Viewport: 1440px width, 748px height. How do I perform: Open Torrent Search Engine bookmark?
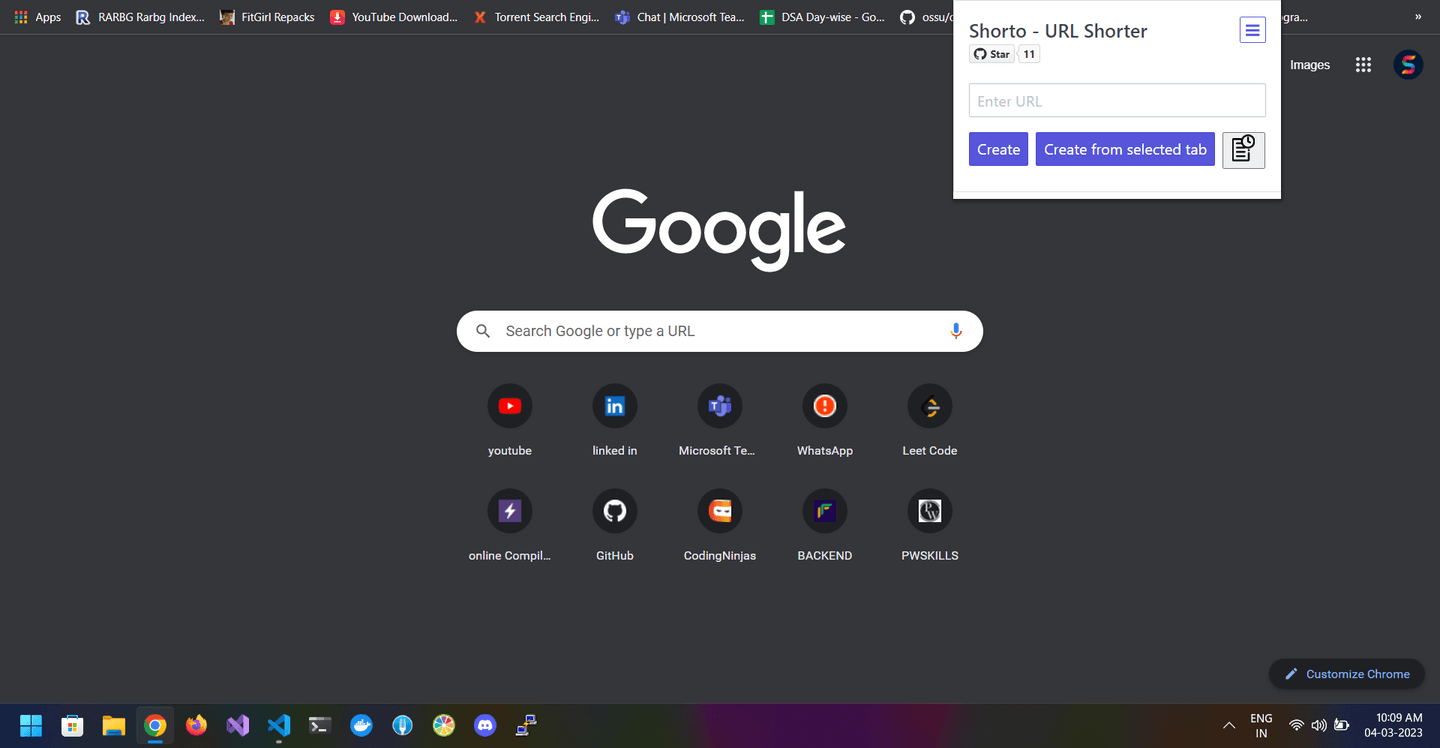pyautogui.click(x=537, y=17)
